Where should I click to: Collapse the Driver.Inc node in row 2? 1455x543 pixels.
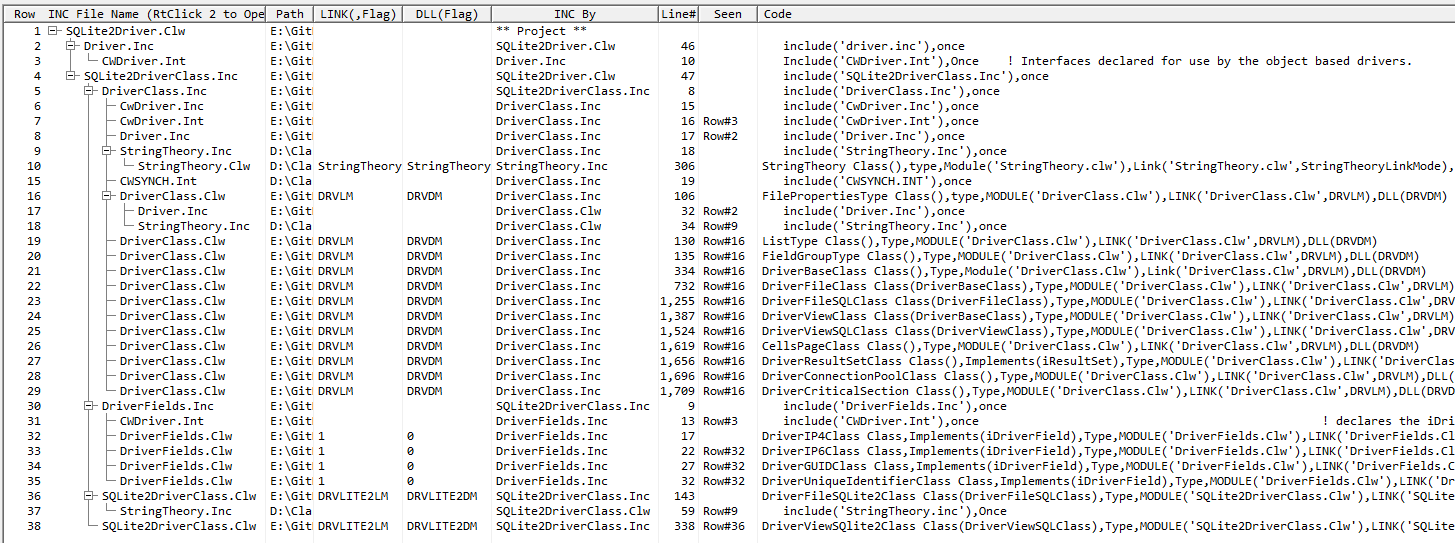coord(71,46)
